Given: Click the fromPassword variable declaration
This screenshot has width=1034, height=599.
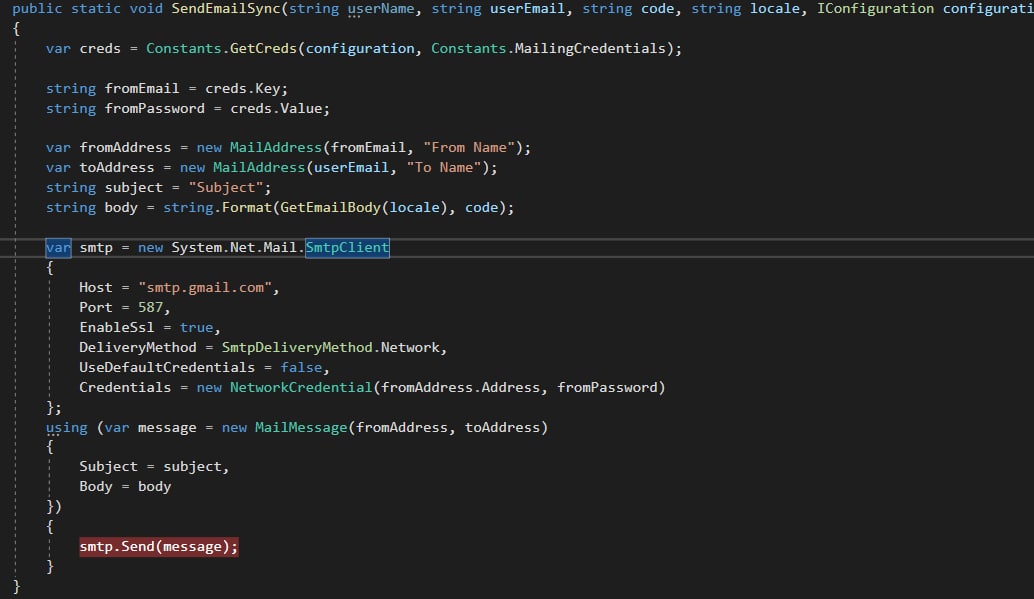Looking at the screenshot, I should click(154, 108).
